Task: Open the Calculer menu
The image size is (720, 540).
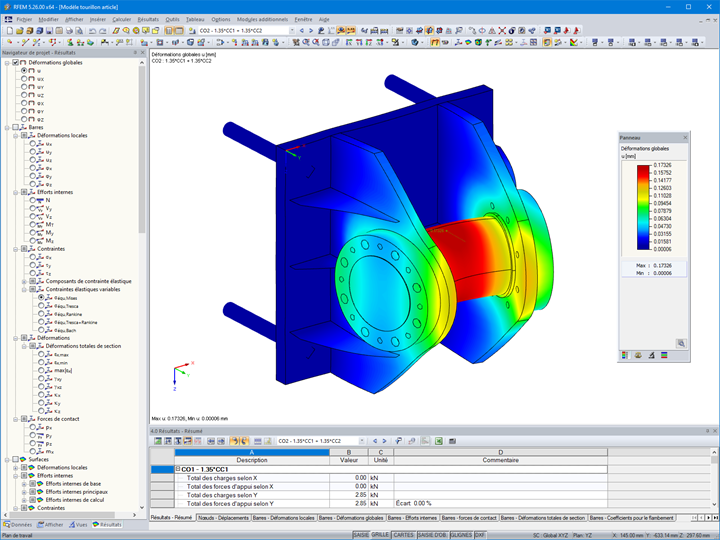Action: [x=121, y=19]
